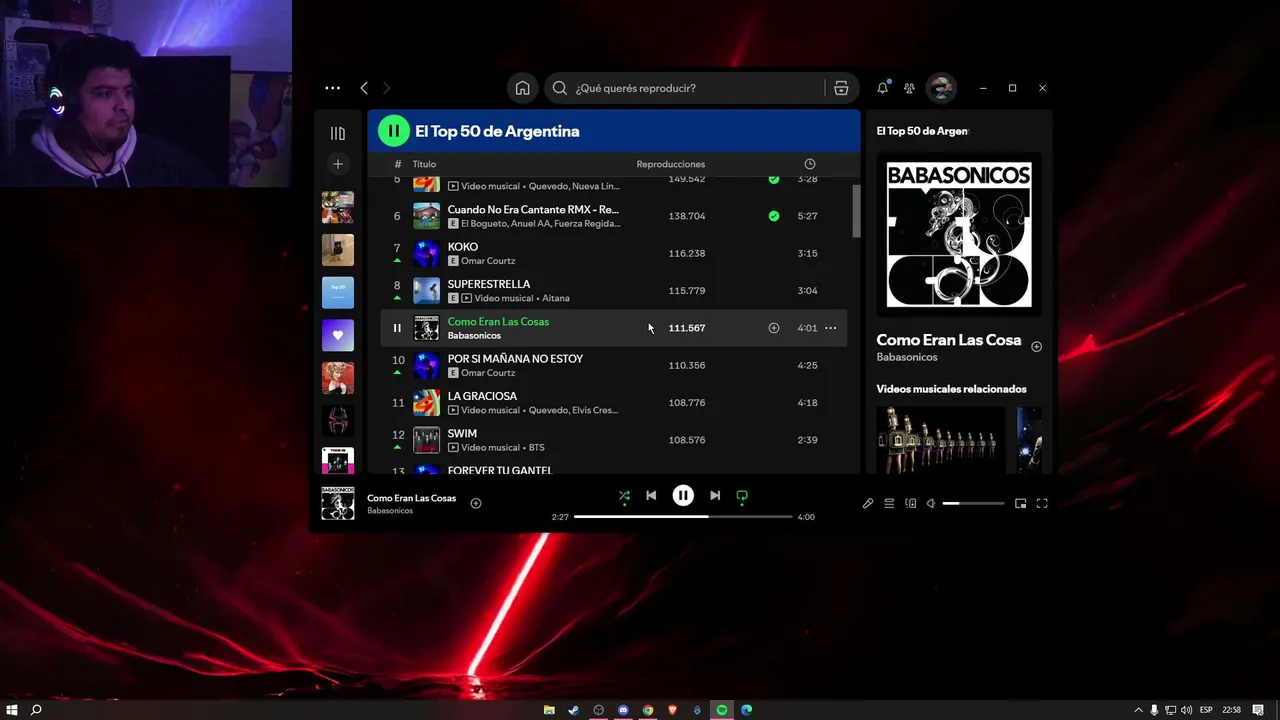Open Omar Courtz artist link under KOKO
Image resolution: width=1280 pixels, height=720 pixels.
point(488,261)
